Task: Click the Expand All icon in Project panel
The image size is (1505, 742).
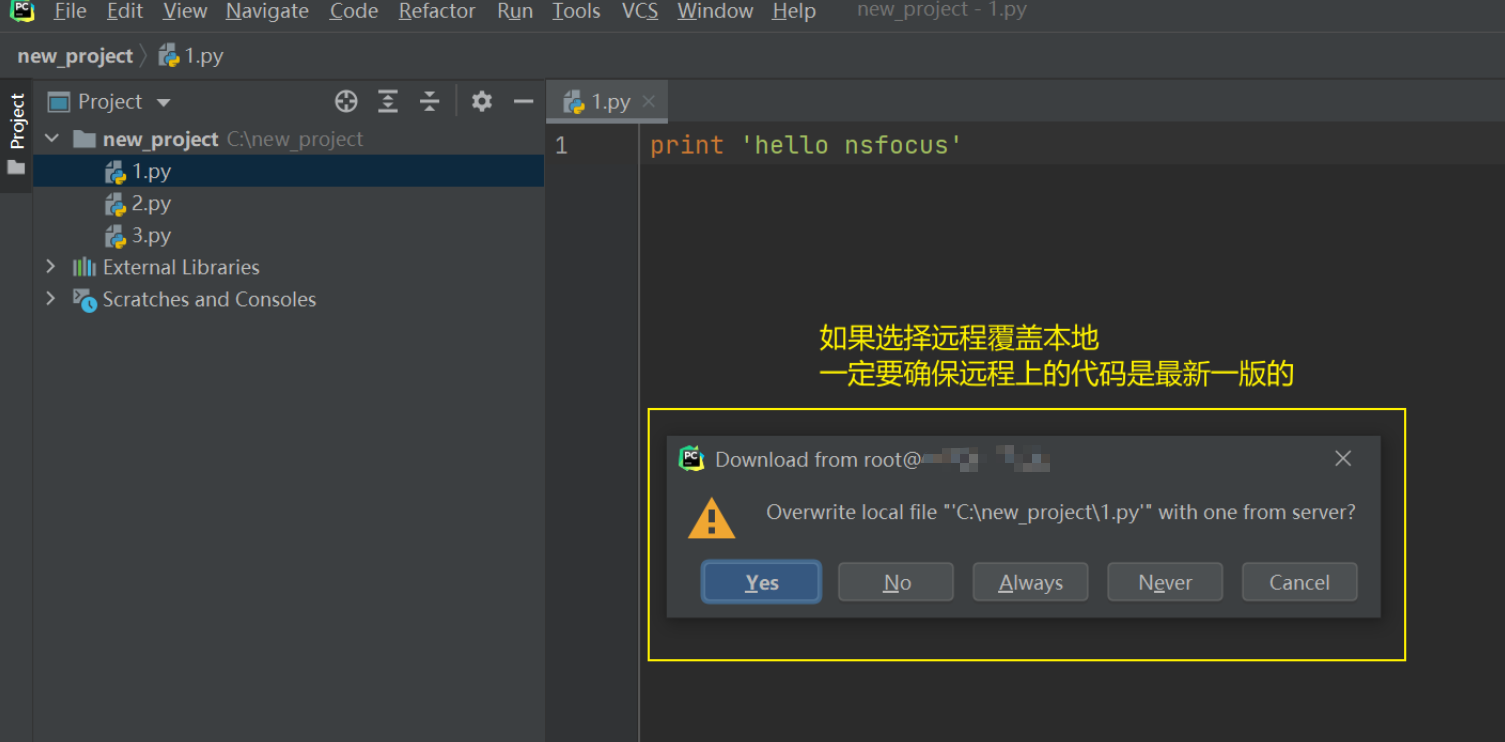Action: click(x=388, y=102)
